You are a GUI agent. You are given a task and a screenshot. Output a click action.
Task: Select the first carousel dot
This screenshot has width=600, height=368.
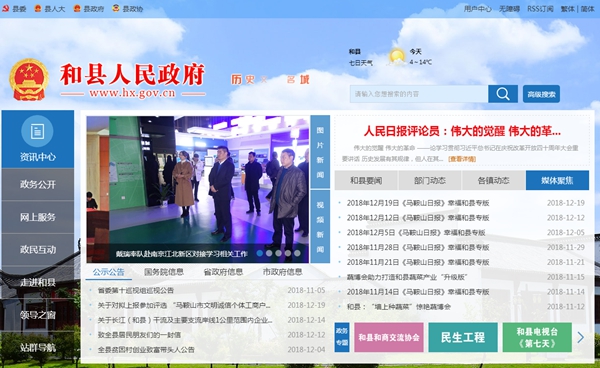pyautogui.click(x=259, y=253)
